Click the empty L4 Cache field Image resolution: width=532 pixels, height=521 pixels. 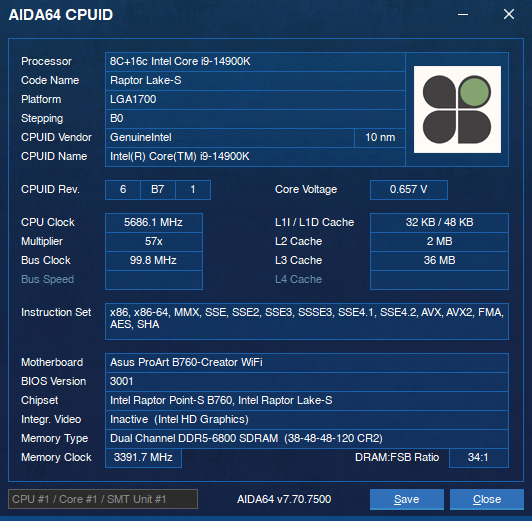(x=439, y=280)
